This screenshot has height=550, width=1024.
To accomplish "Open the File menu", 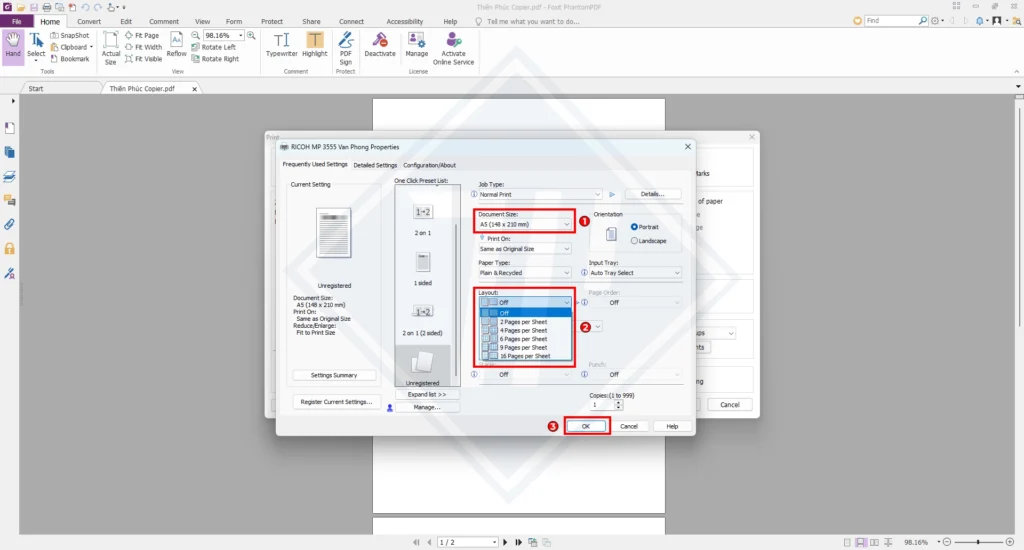I will 16,22.
